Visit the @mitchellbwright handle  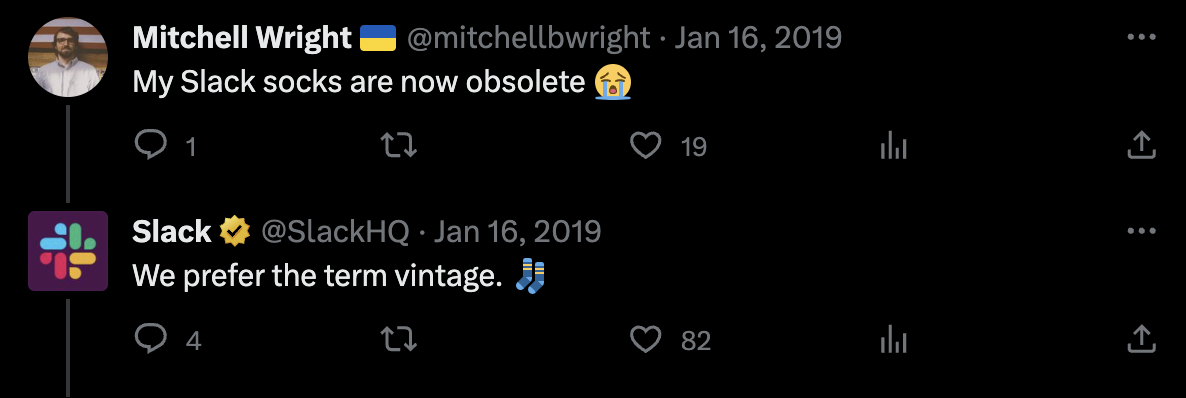pos(529,37)
